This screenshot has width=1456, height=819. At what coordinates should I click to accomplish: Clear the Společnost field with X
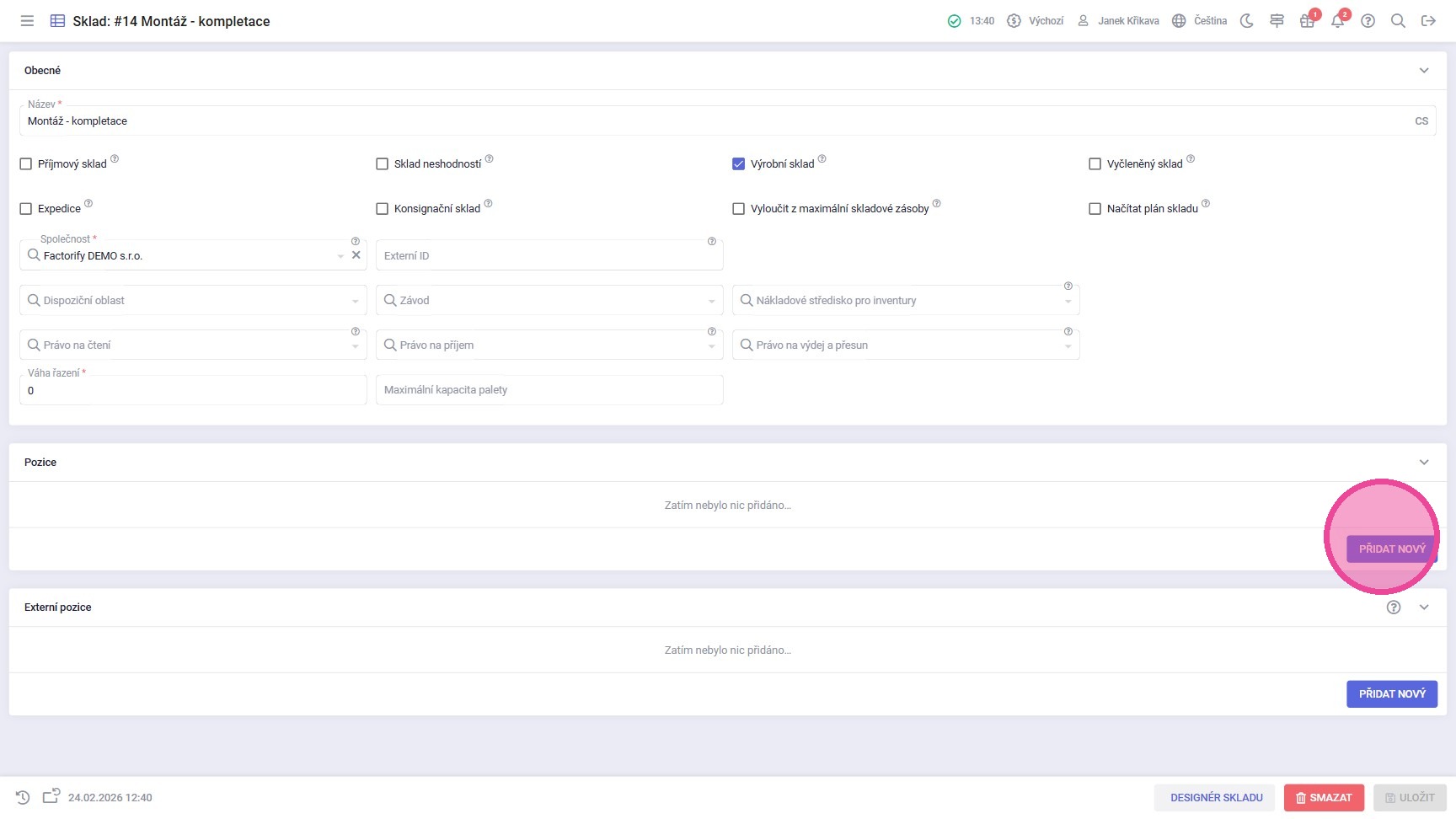click(x=356, y=255)
